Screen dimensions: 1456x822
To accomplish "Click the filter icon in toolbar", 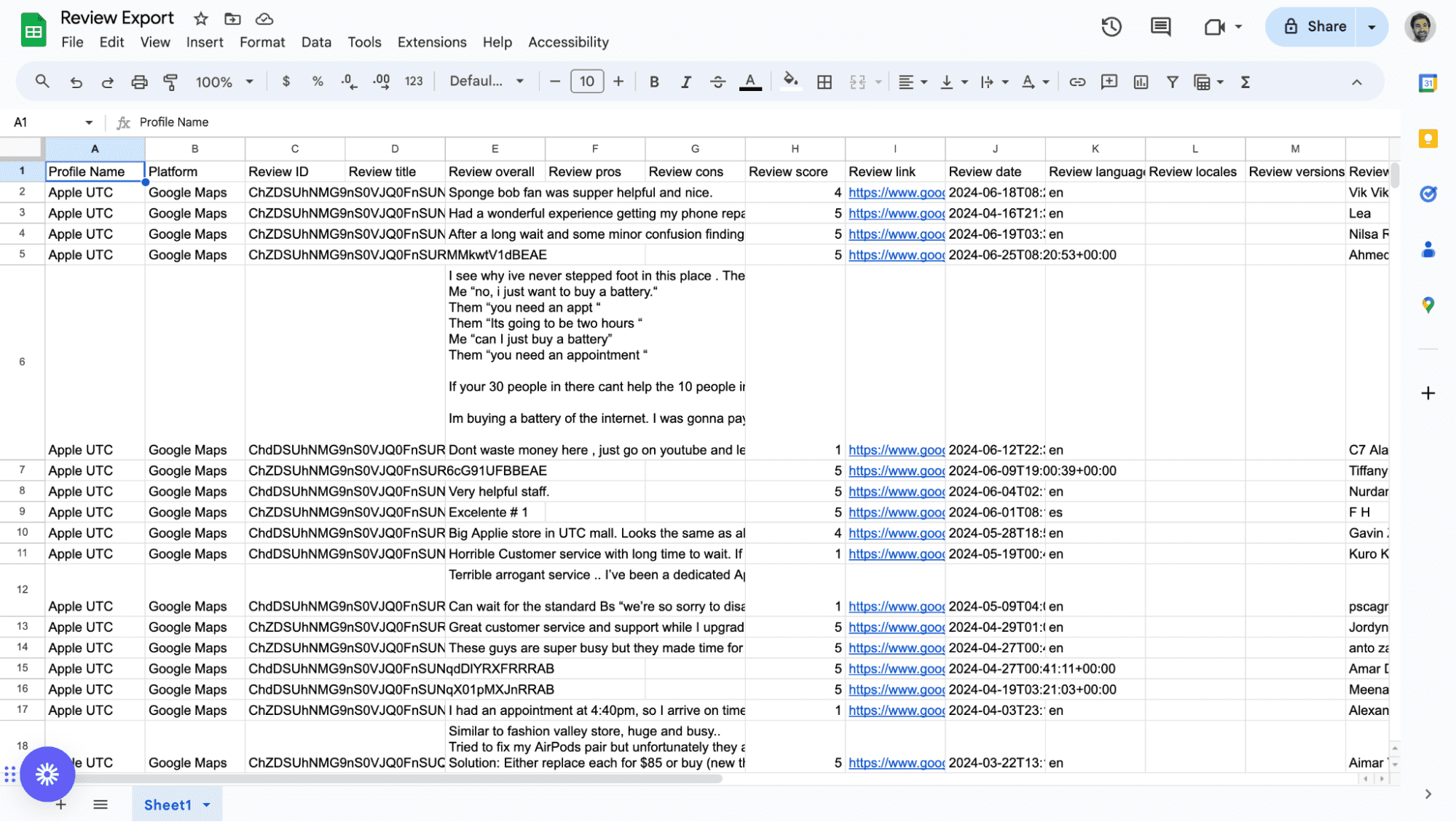I will pos(1172,81).
